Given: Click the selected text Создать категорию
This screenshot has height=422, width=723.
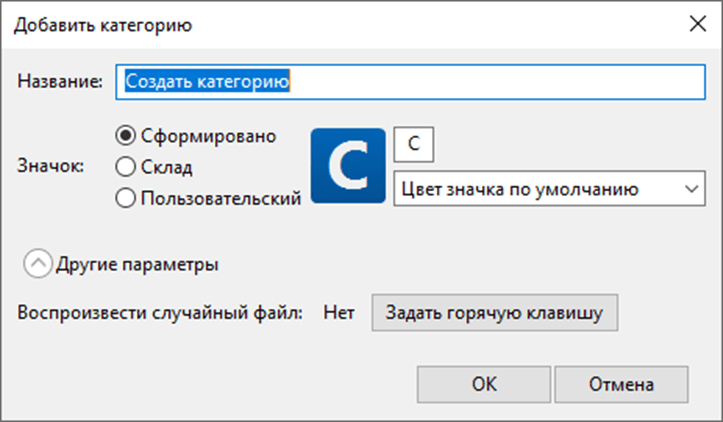Looking at the screenshot, I should coord(207,82).
